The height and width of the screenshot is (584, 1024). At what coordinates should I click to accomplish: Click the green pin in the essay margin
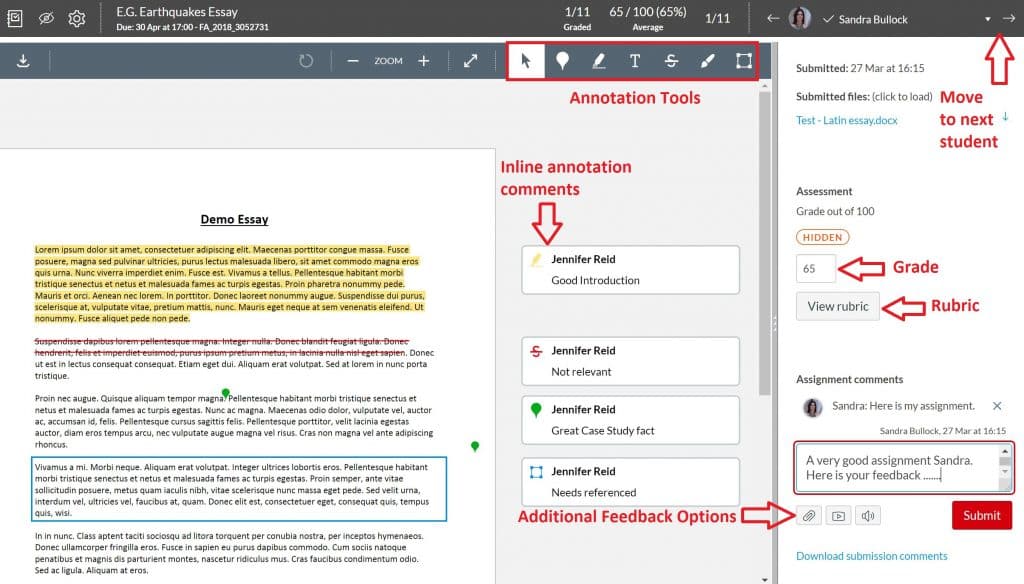coord(475,446)
